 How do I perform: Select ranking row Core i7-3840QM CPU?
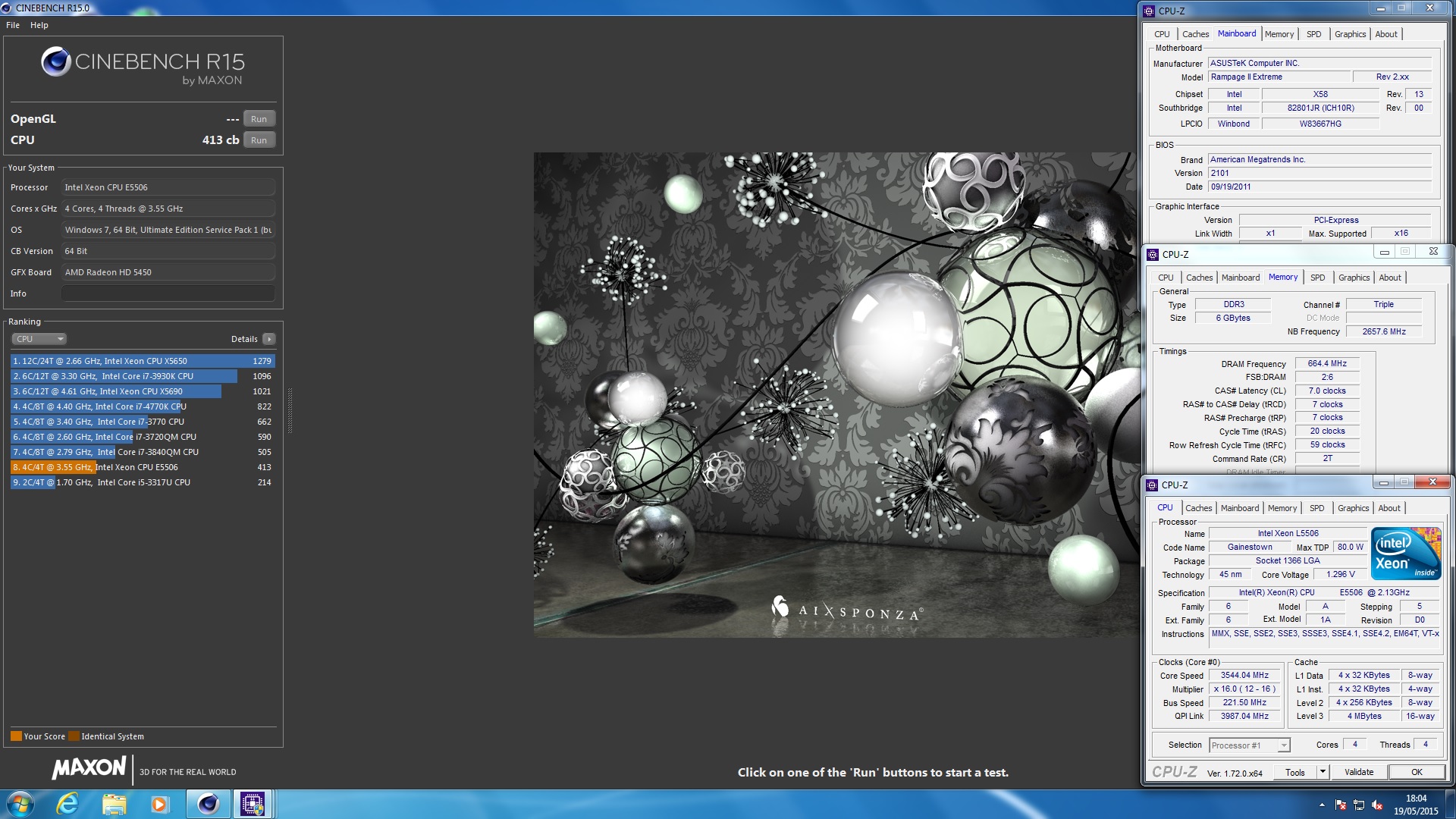click(143, 452)
